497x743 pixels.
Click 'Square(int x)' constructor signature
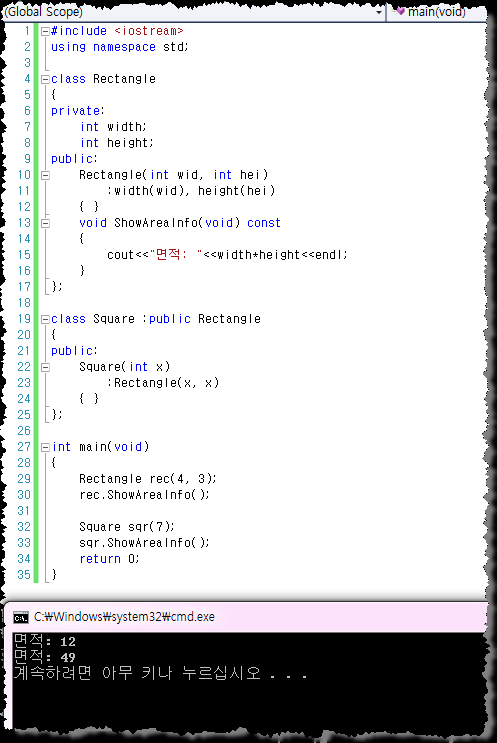tap(125, 367)
